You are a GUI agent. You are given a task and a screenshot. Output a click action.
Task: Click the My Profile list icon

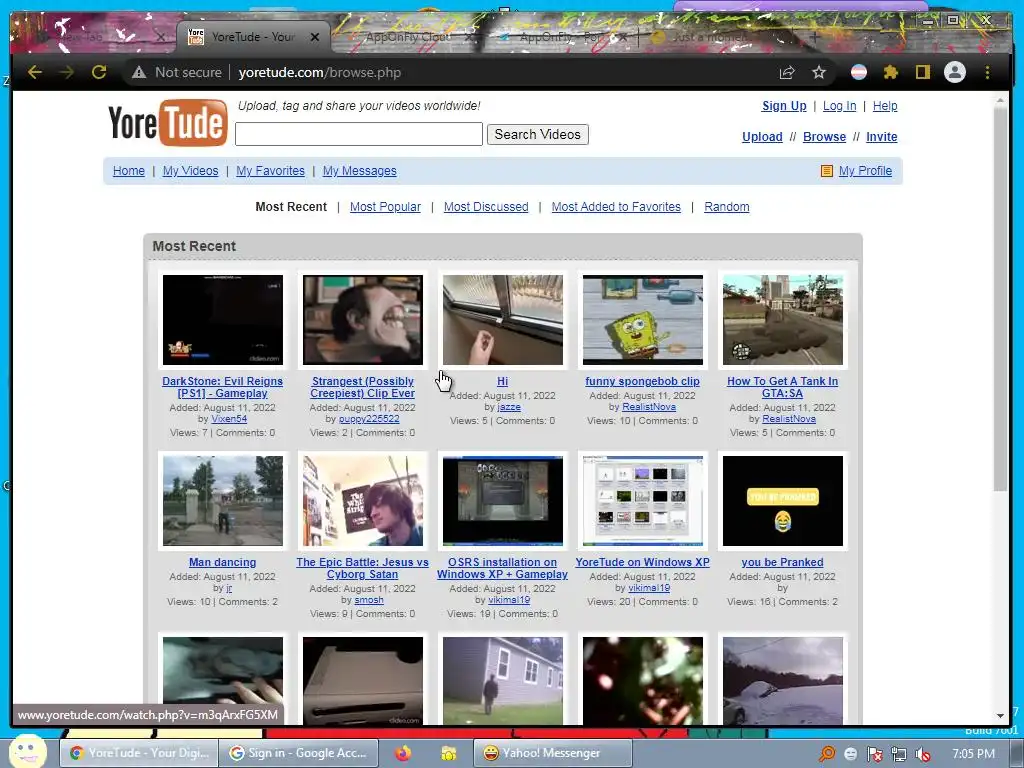[827, 171]
